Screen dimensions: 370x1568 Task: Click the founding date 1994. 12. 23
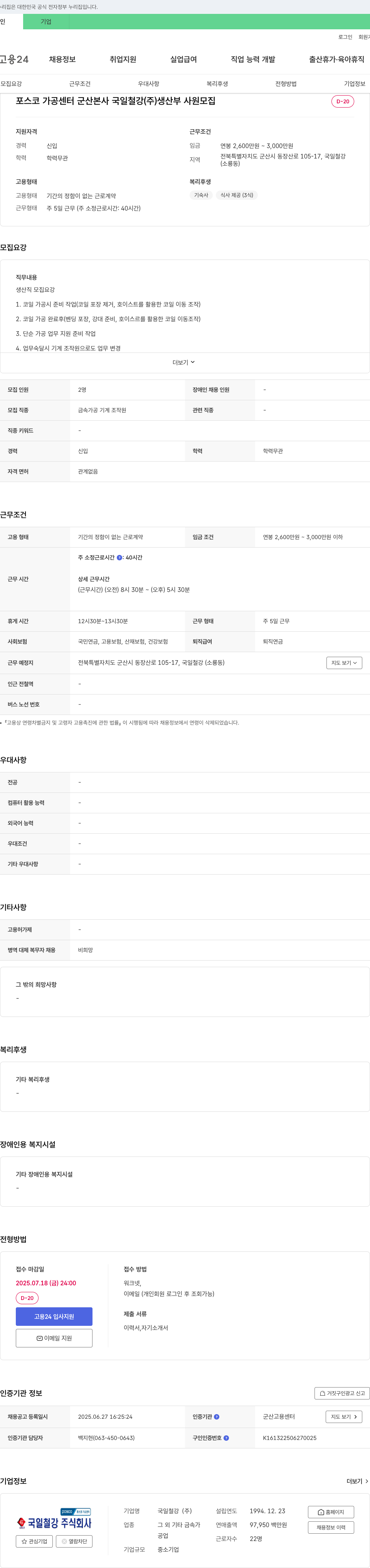click(267, 1511)
